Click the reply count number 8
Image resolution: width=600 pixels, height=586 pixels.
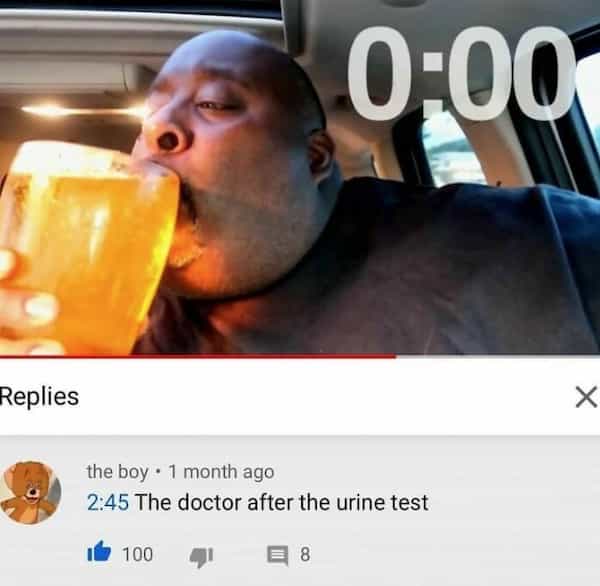305,554
